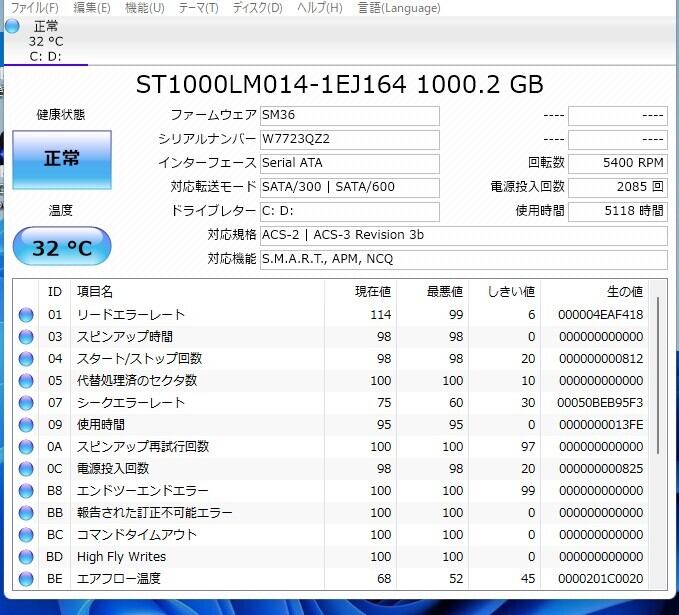679x615 pixels.
Task: Click the status orb for エアフロー温度 row
Action: click(x=26, y=579)
